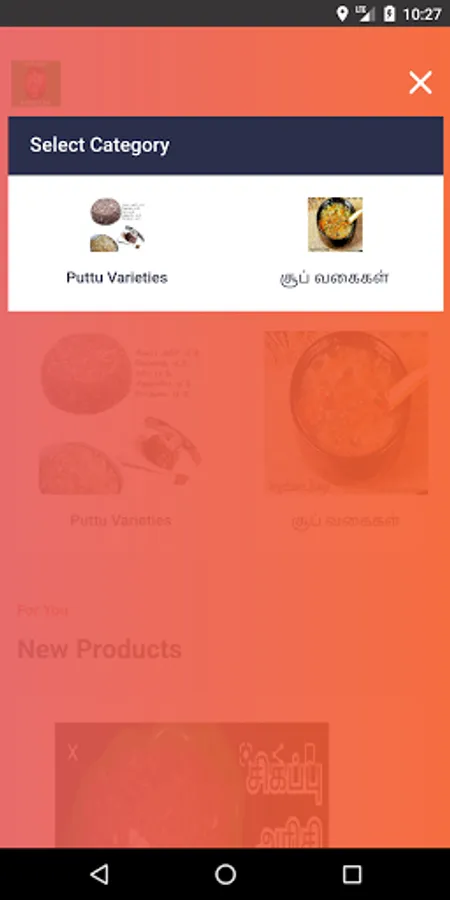Open recent apps with the square button

coord(352,874)
